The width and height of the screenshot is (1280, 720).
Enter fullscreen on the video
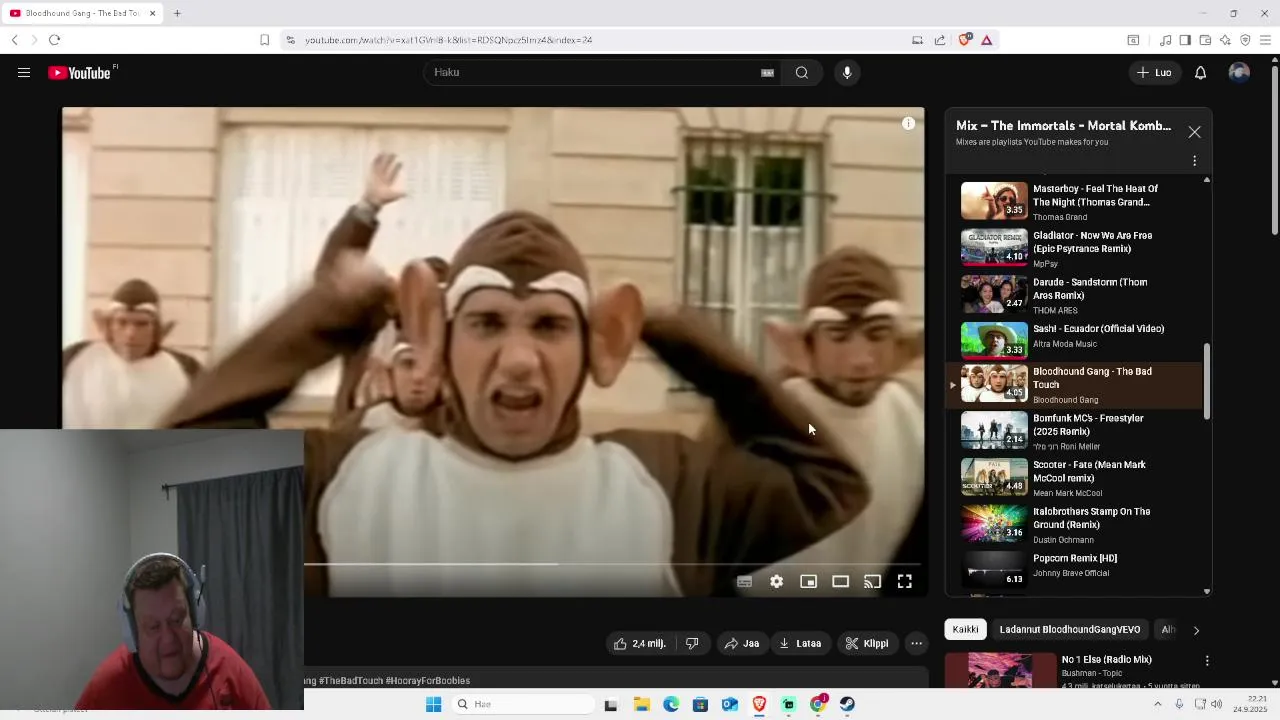click(x=905, y=581)
